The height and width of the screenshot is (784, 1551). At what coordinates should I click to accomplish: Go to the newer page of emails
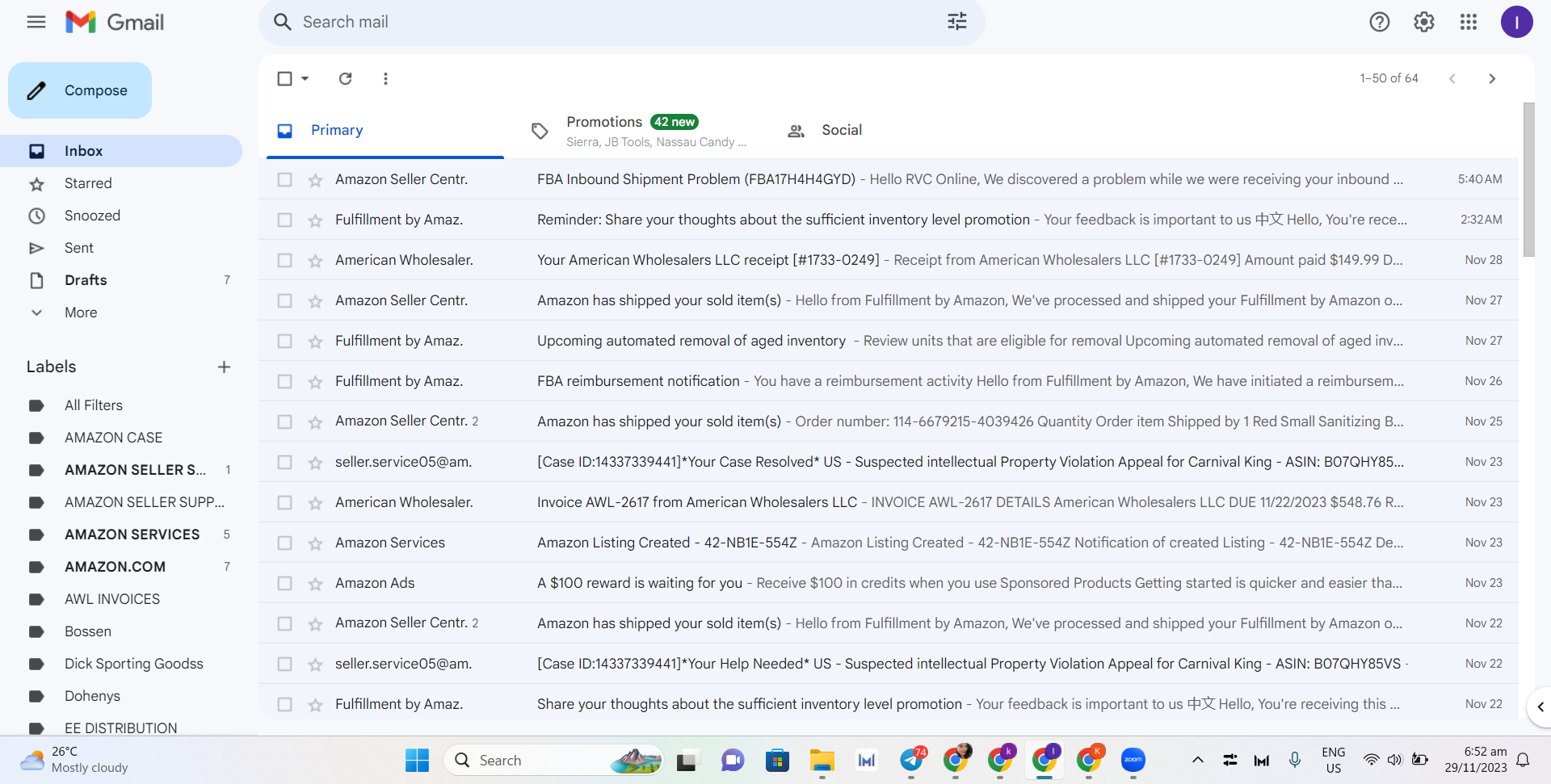click(1452, 78)
